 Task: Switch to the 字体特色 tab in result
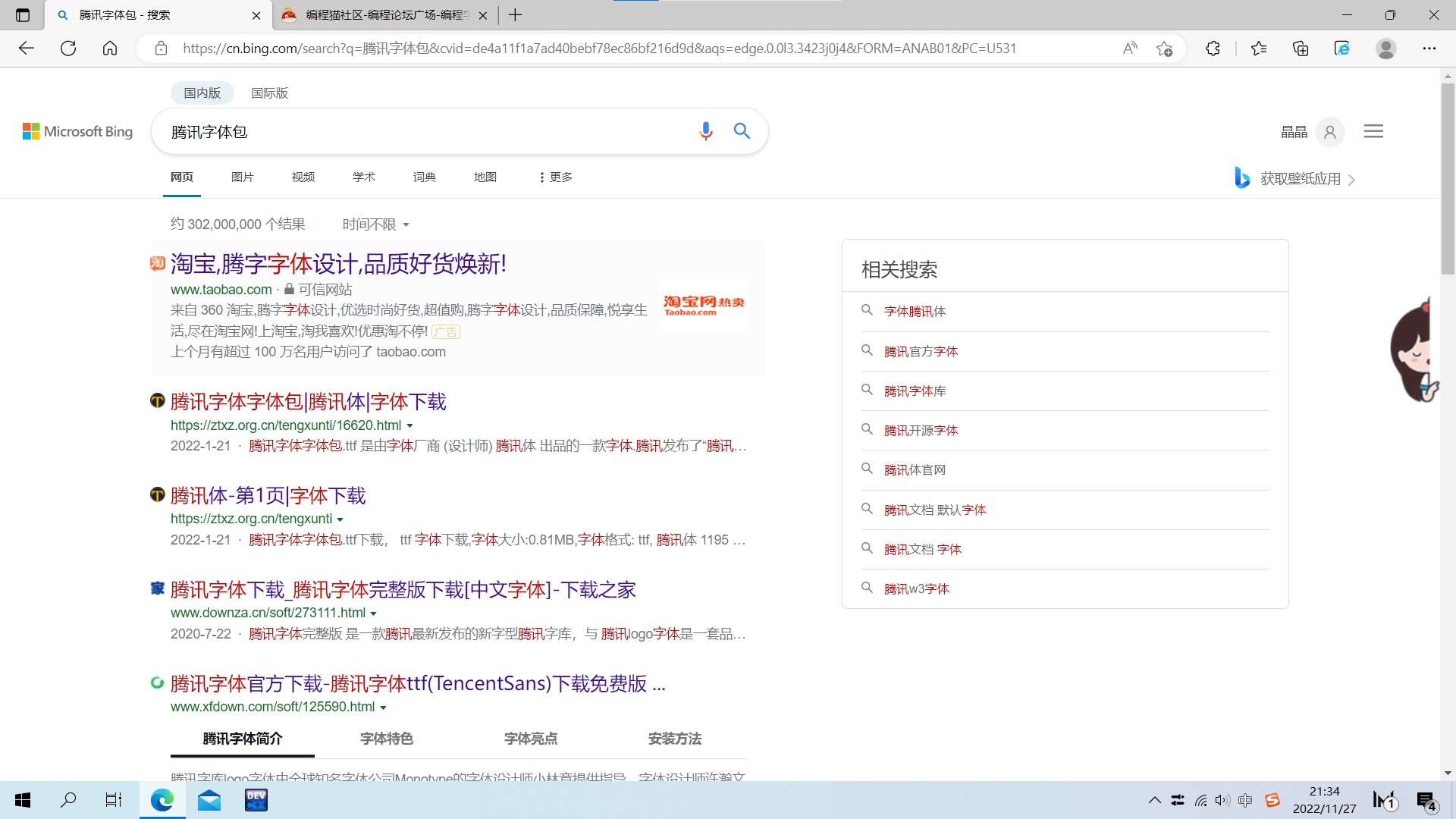pos(387,739)
